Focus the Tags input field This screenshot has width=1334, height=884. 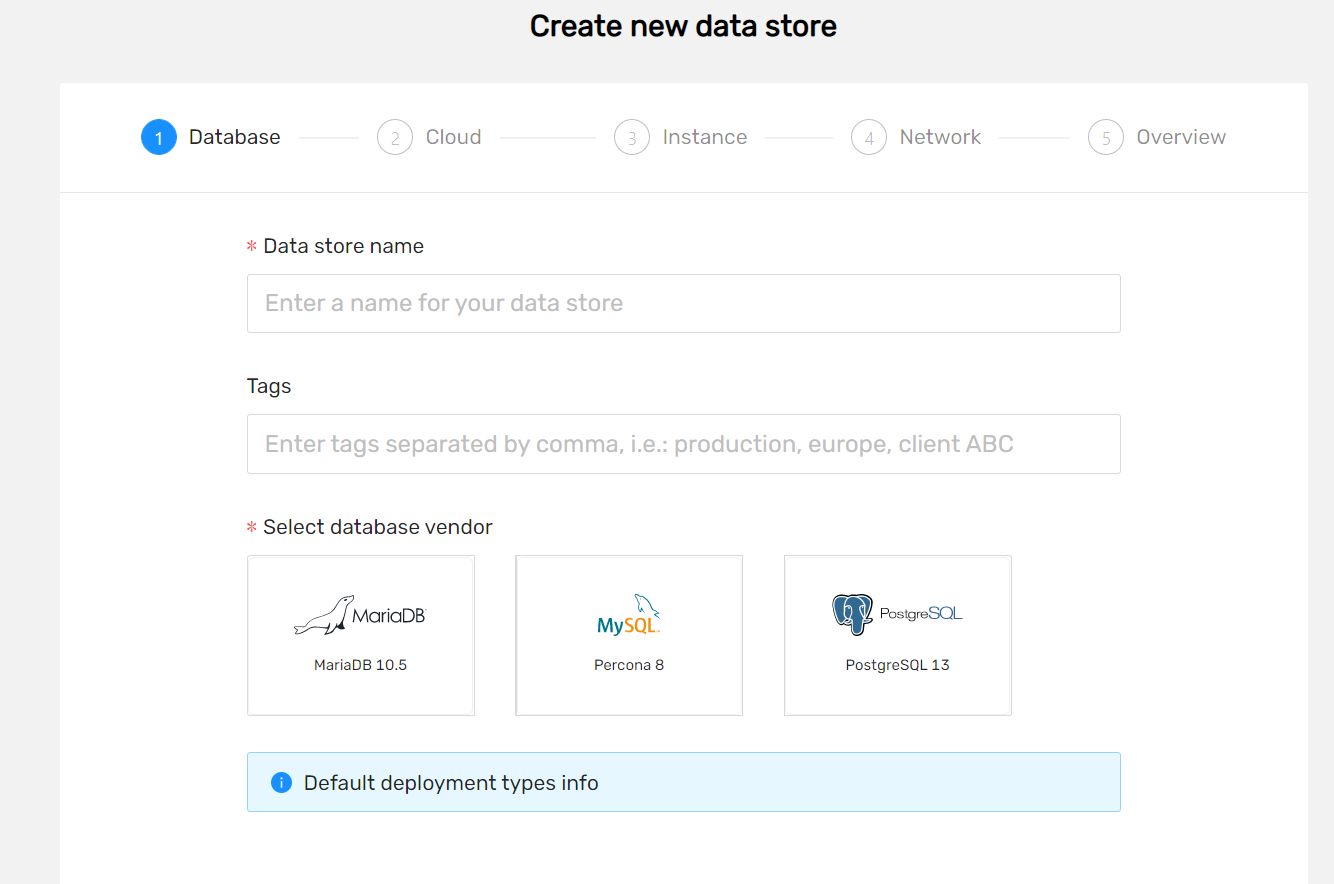tap(684, 444)
